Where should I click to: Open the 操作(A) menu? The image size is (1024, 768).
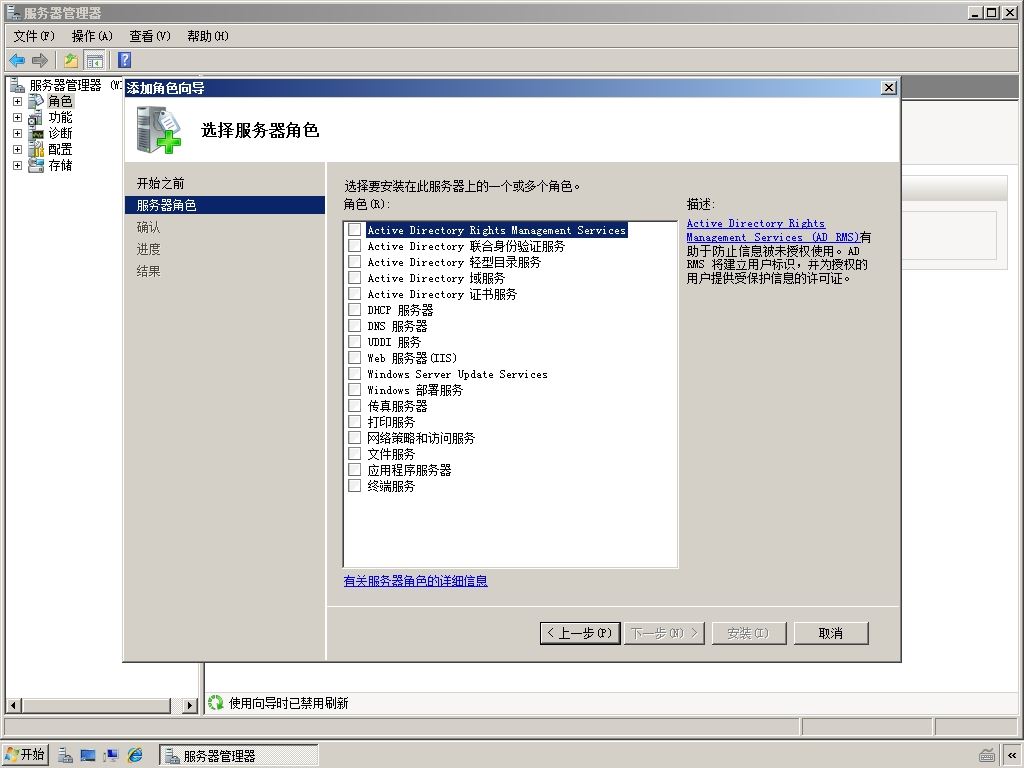pos(92,36)
